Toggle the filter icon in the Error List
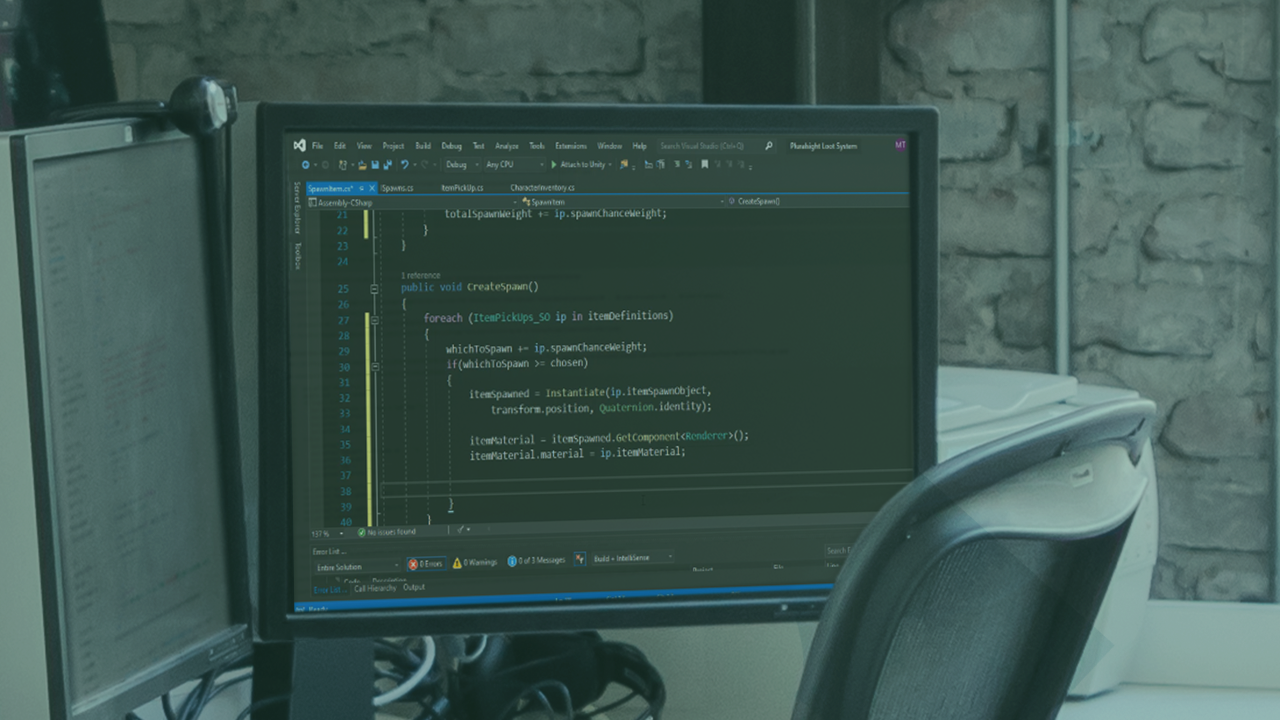Viewport: 1280px width, 720px height. [x=580, y=561]
